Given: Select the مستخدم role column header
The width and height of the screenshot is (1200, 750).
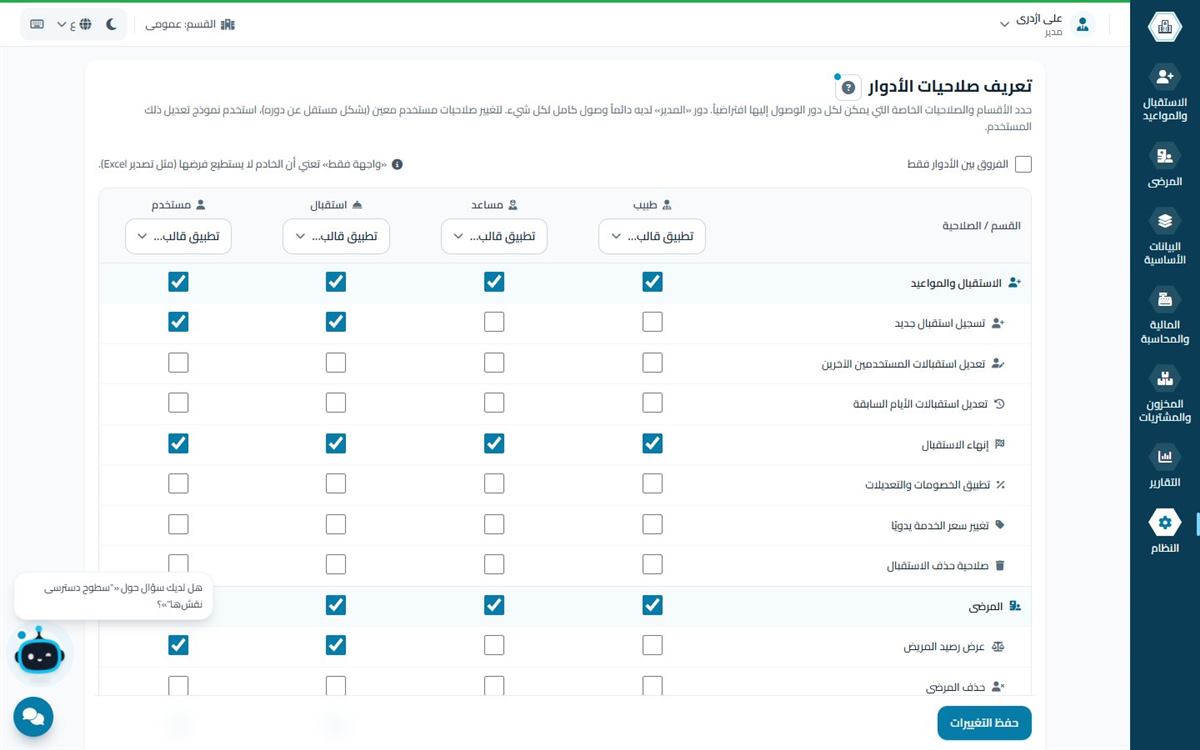Looking at the screenshot, I should pyautogui.click(x=178, y=204).
